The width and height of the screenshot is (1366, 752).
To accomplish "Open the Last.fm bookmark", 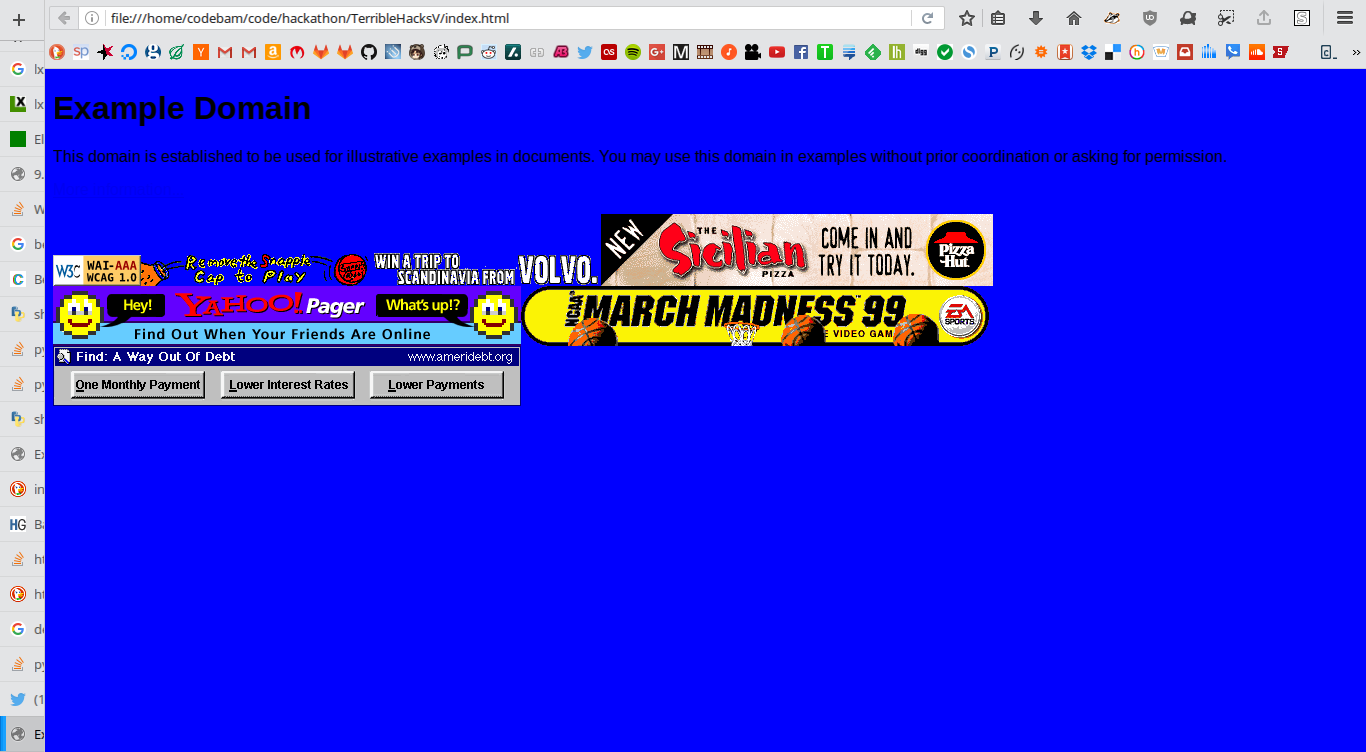I will (x=609, y=52).
